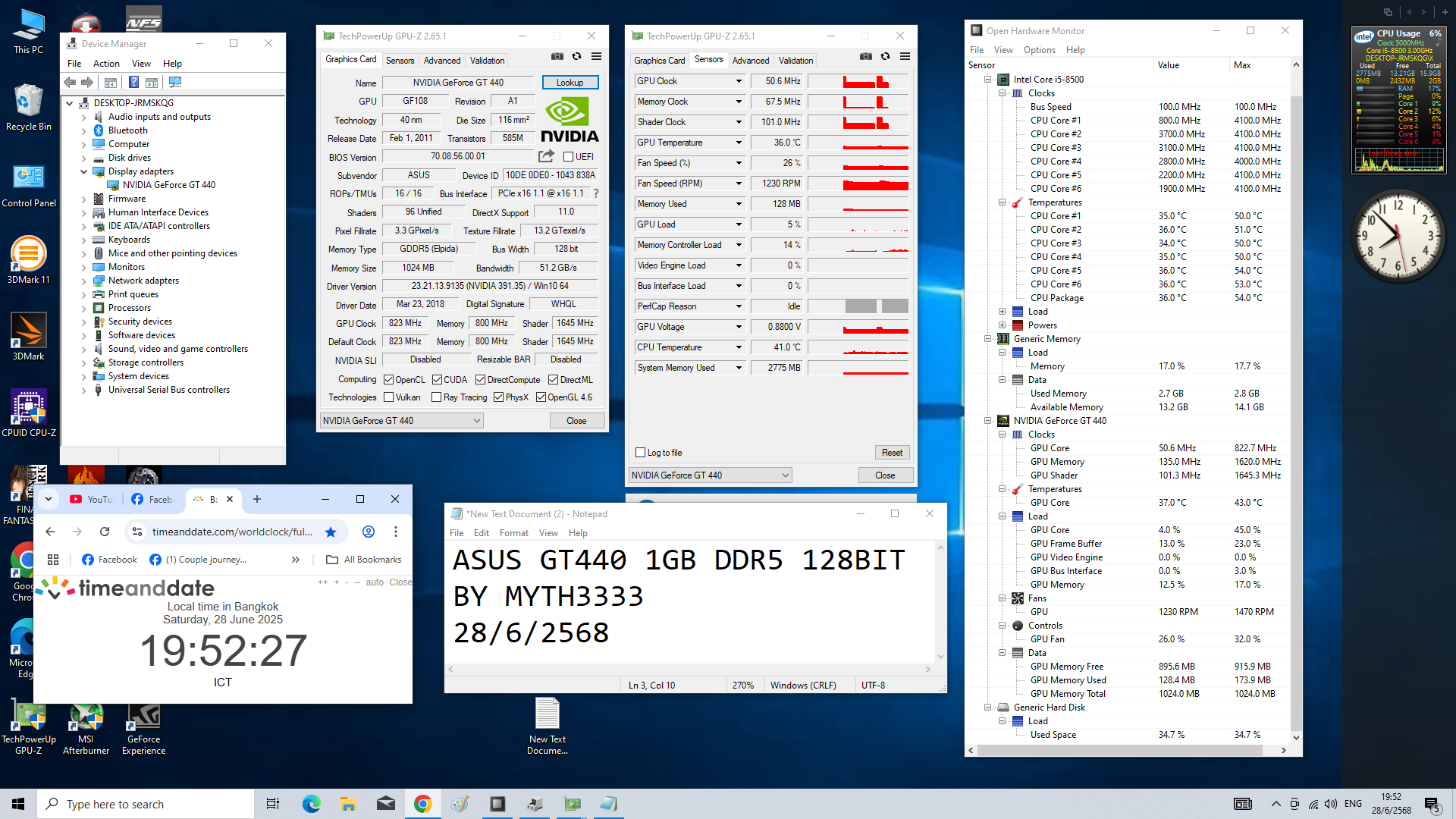This screenshot has height=819, width=1456.
Task: Click the Facebook bookmark link in Chrome
Action: [x=109, y=560]
